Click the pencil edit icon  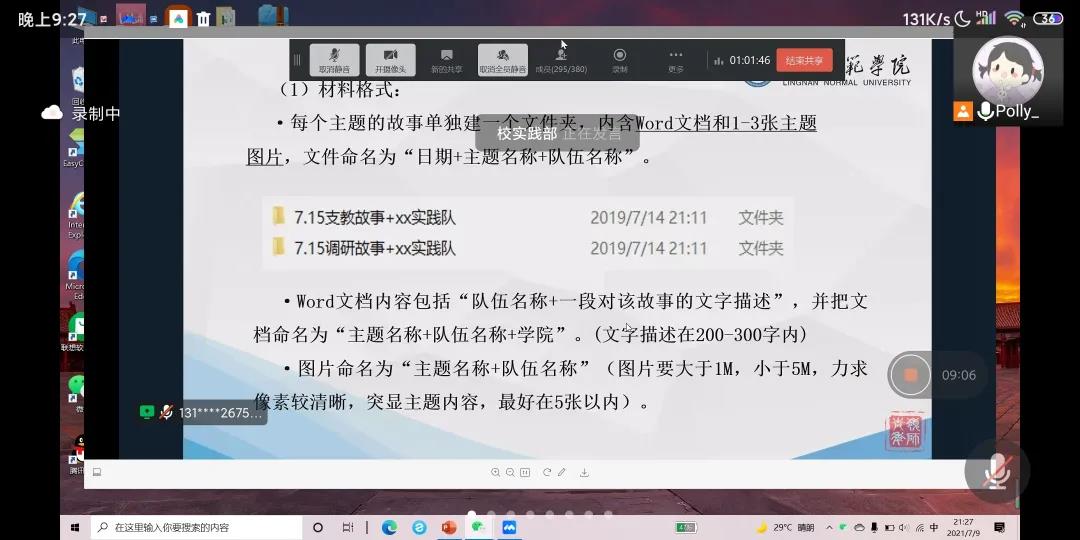click(x=562, y=473)
